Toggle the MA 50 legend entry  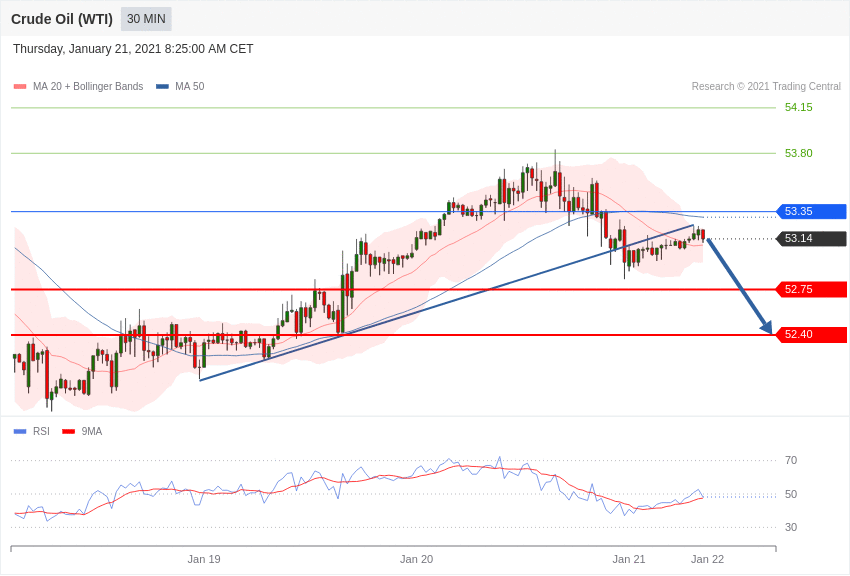coord(180,87)
